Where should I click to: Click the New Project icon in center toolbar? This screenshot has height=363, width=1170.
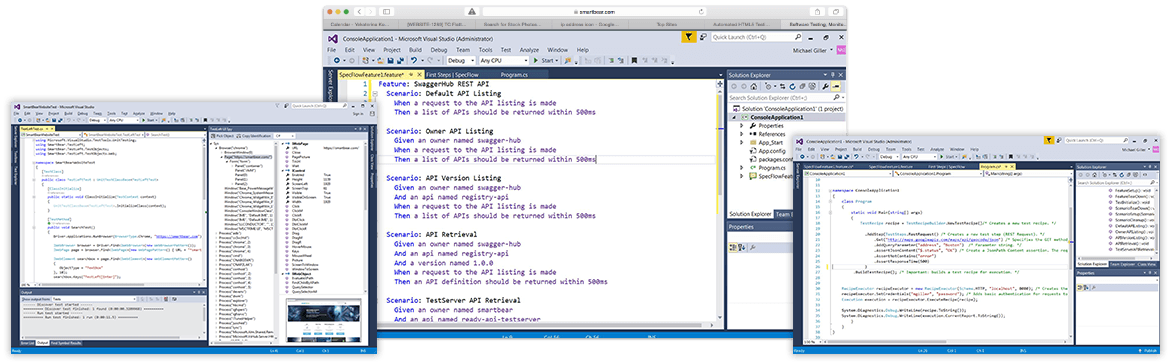[366, 60]
